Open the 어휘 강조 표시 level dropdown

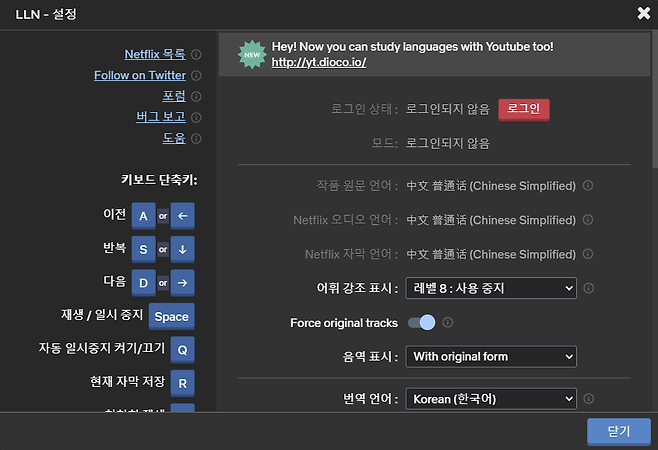[x=491, y=288]
